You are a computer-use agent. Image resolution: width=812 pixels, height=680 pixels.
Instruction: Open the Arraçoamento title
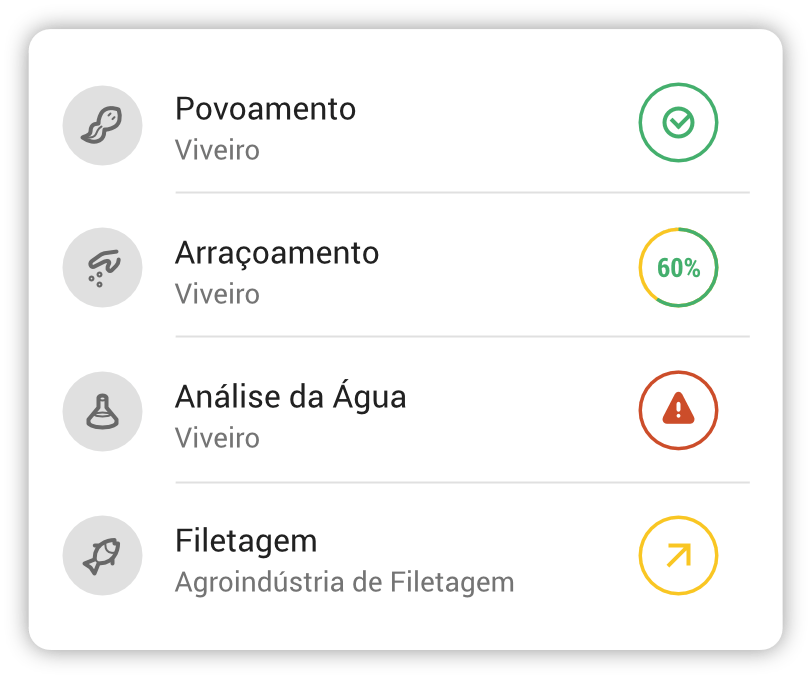click(x=277, y=253)
